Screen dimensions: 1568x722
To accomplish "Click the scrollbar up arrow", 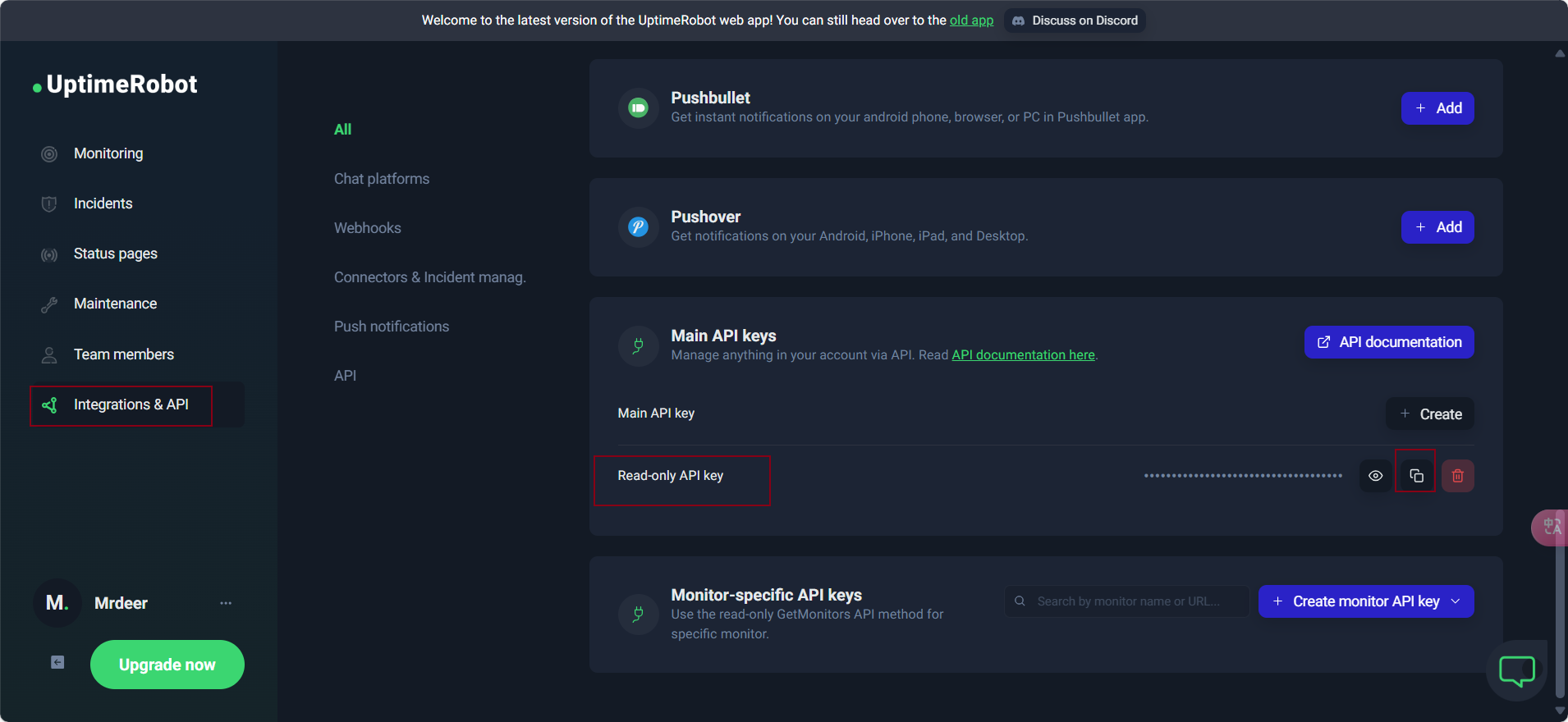I will [x=1560, y=53].
